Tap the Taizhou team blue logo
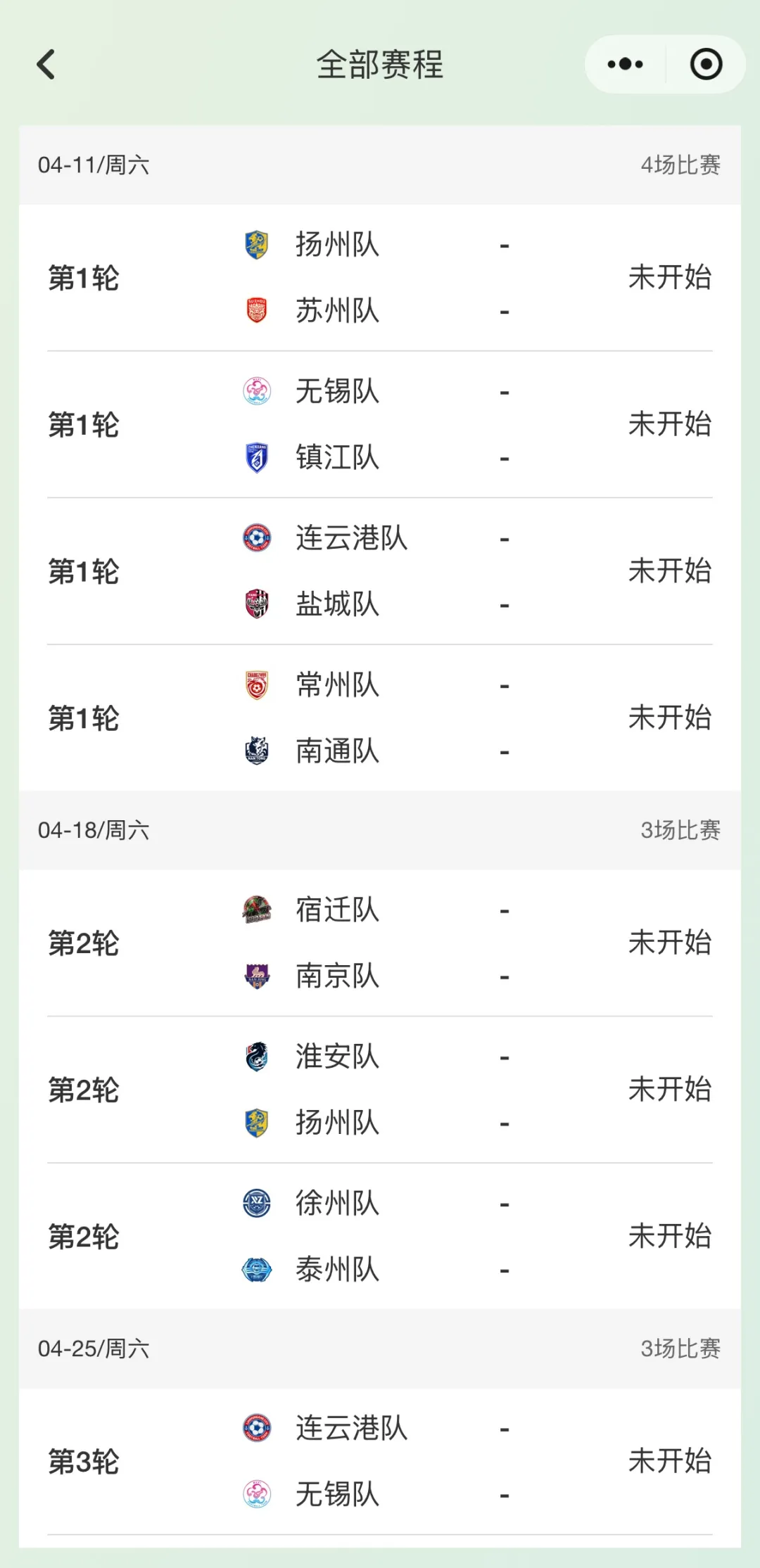Screen dimensions: 760x1568 (257, 1269)
